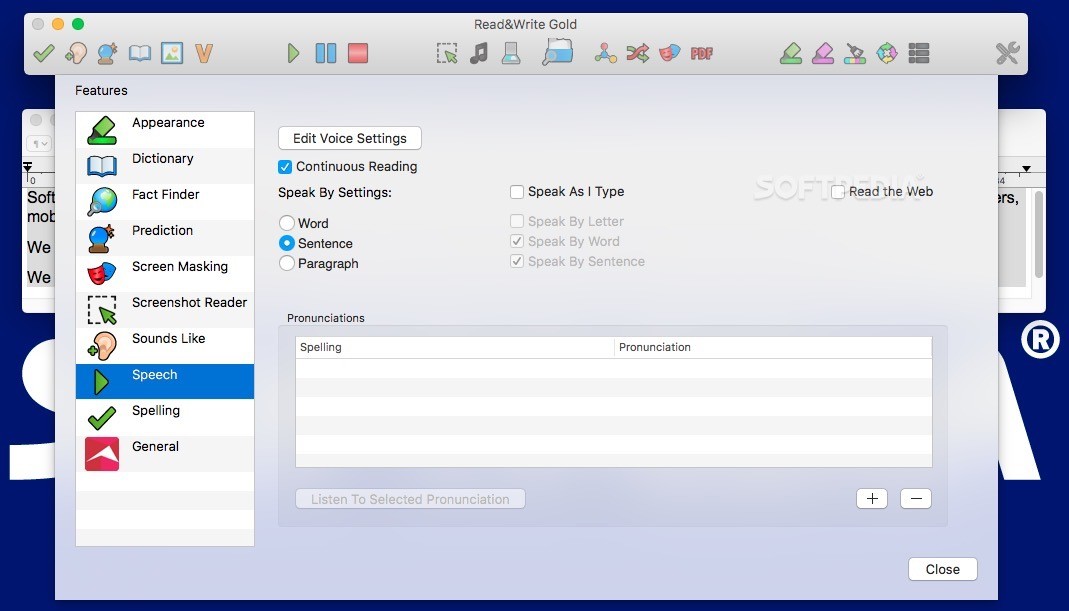Toggle the Screen Masking masks icon in the toolbar

click(669, 53)
